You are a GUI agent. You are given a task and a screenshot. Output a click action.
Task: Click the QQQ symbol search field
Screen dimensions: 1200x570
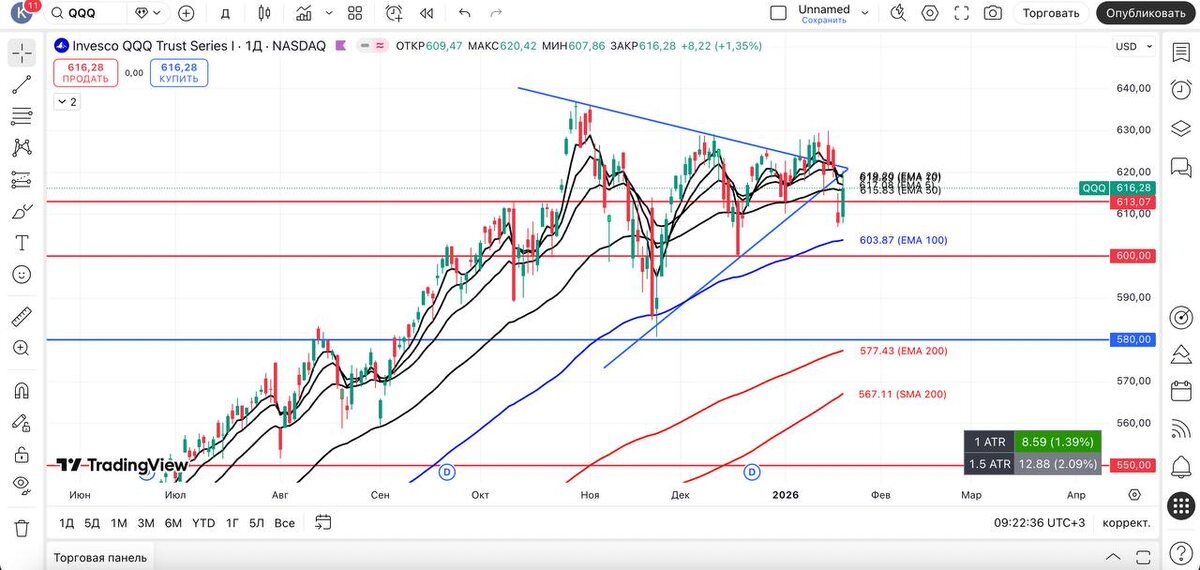click(87, 13)
